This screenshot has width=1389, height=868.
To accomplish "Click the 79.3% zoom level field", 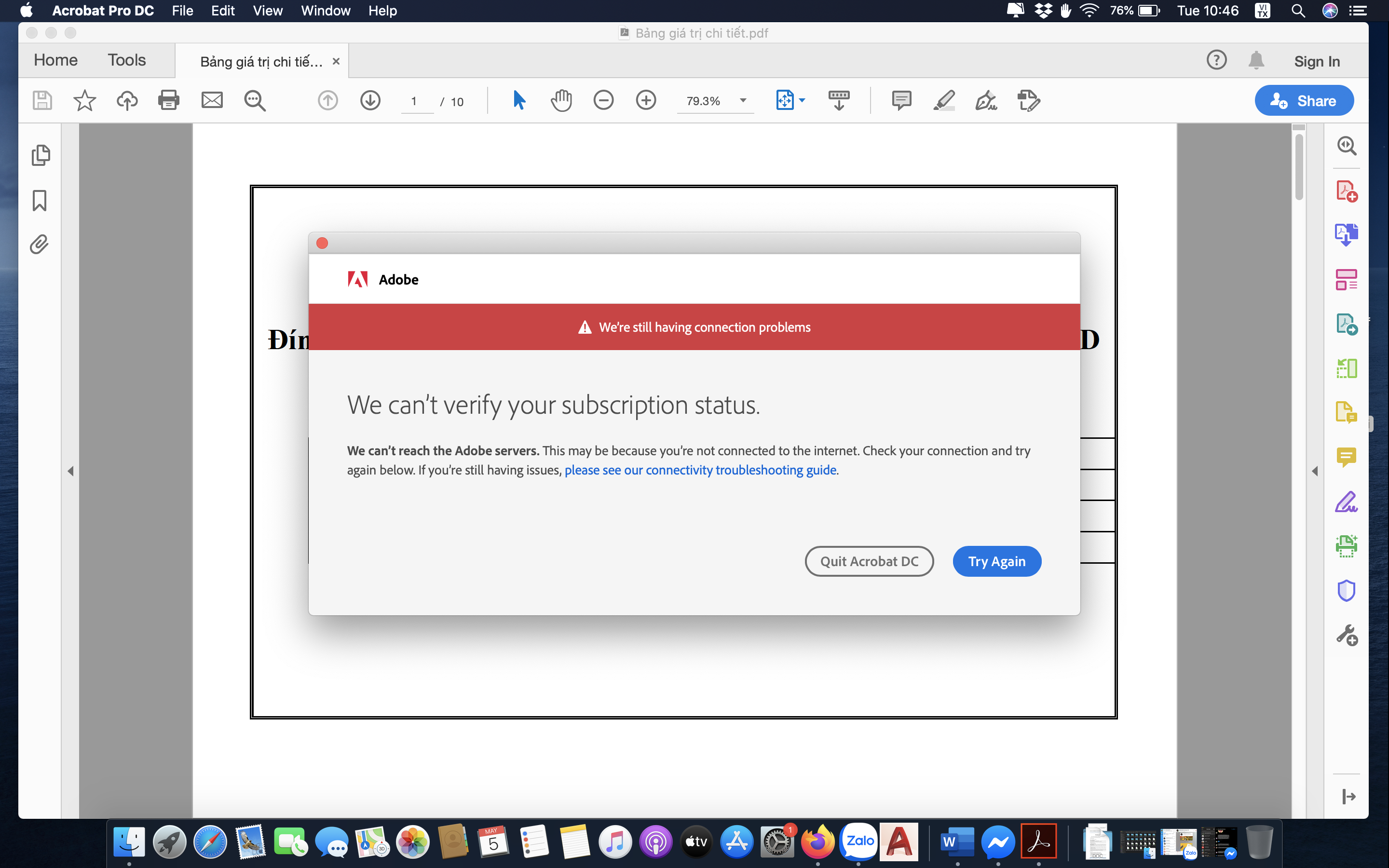I will pyautogui.click(x=704, y=101).
